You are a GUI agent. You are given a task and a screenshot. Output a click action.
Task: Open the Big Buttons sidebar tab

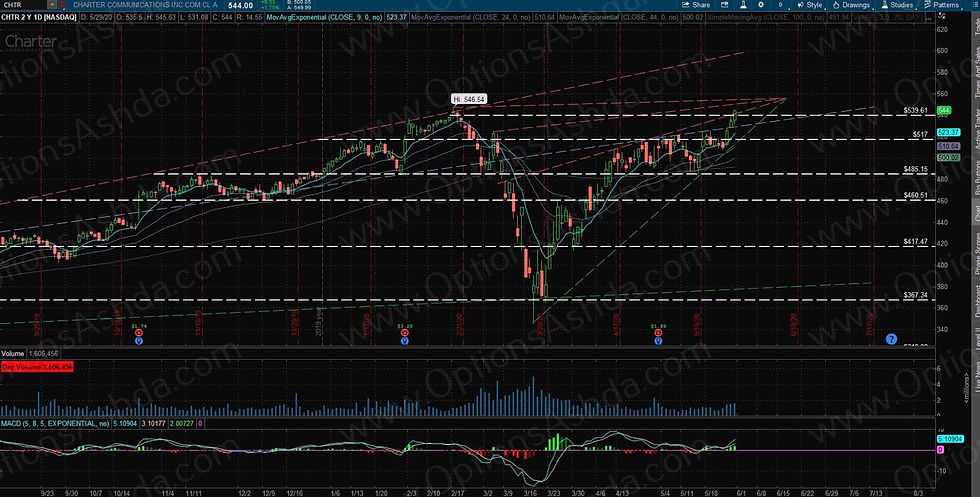(x=976, y=178)
